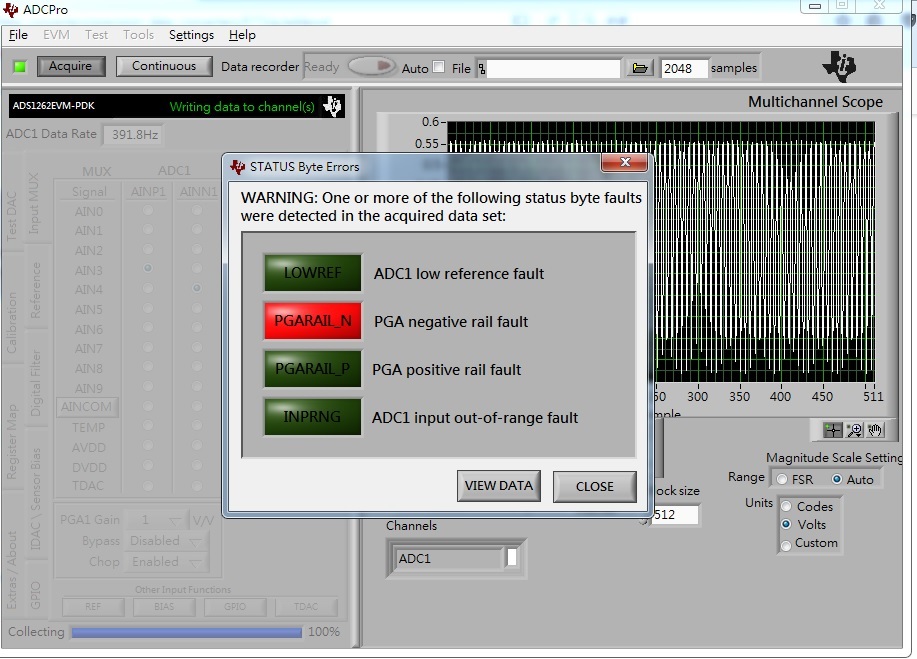The image size is (917, 659).
Task: Open the File menu
Action: point(18,35)
